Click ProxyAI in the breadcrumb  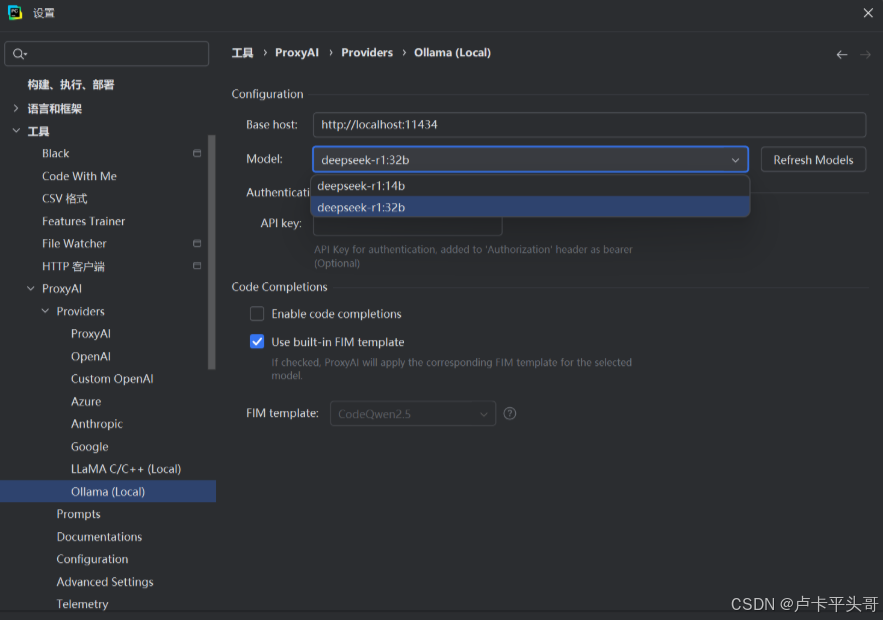(x=297, y=53)
